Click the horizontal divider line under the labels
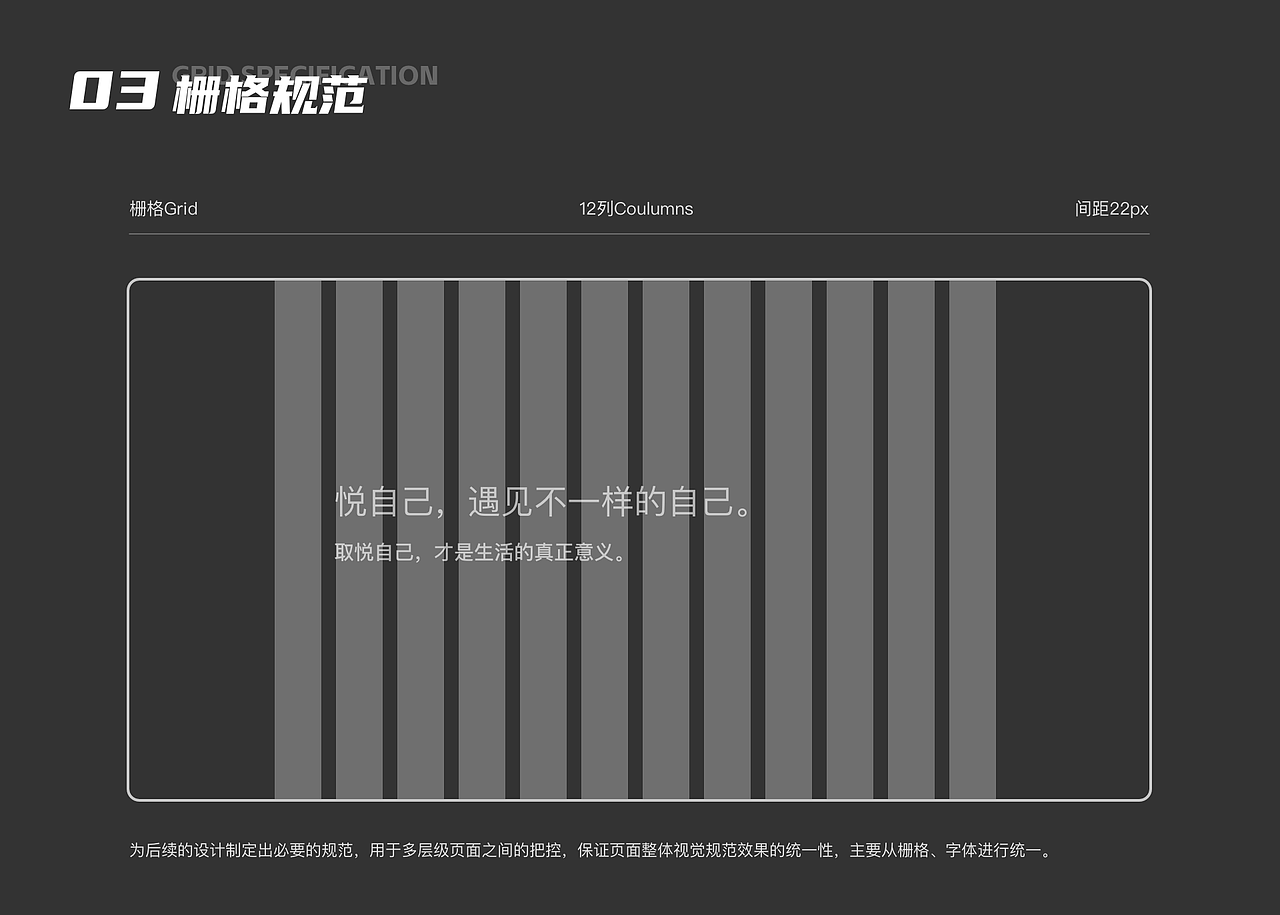Image resolution: width=1280 pixels, height=915 pixels. [639, 234]
